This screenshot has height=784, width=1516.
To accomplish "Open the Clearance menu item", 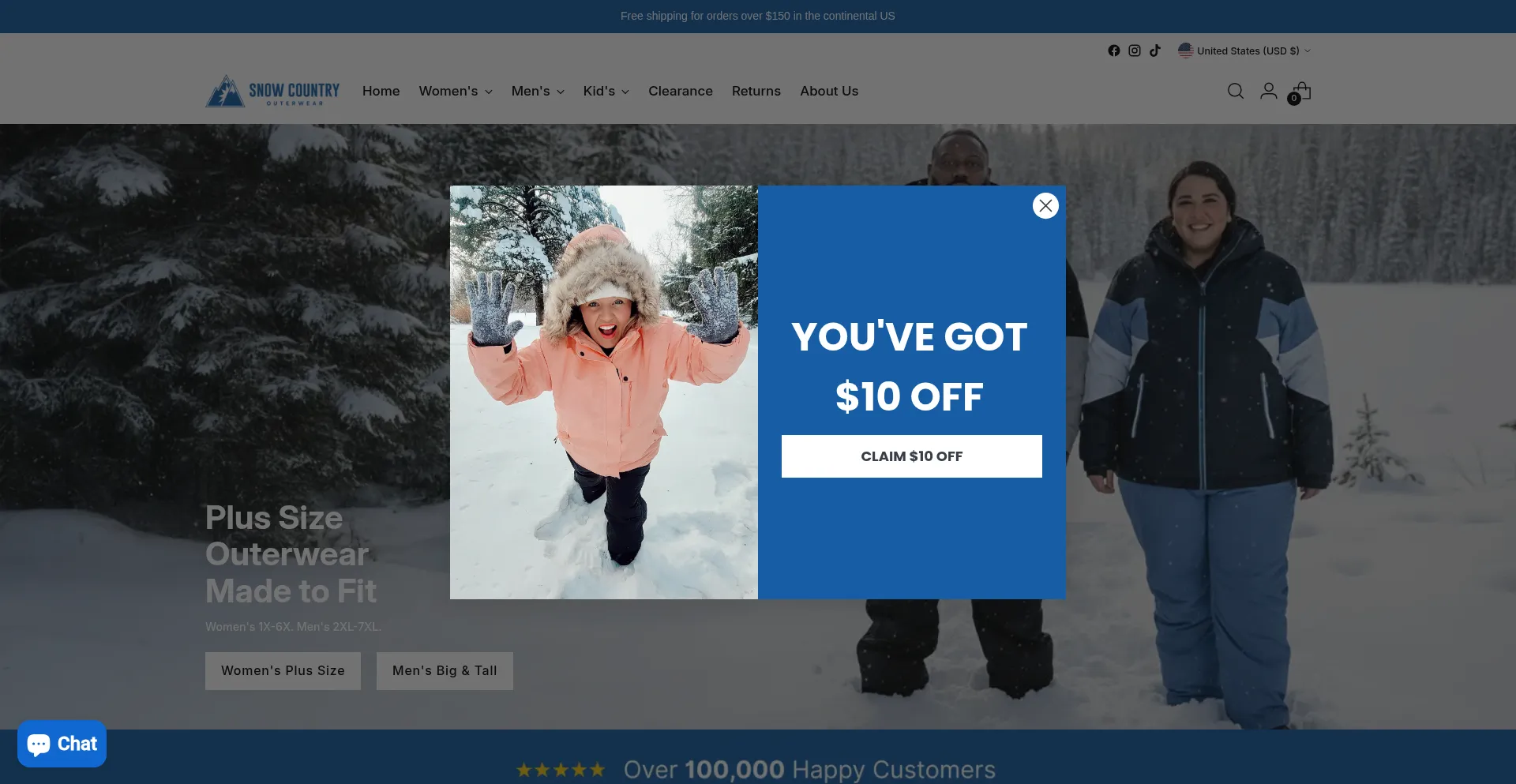I will pos(681,92).
